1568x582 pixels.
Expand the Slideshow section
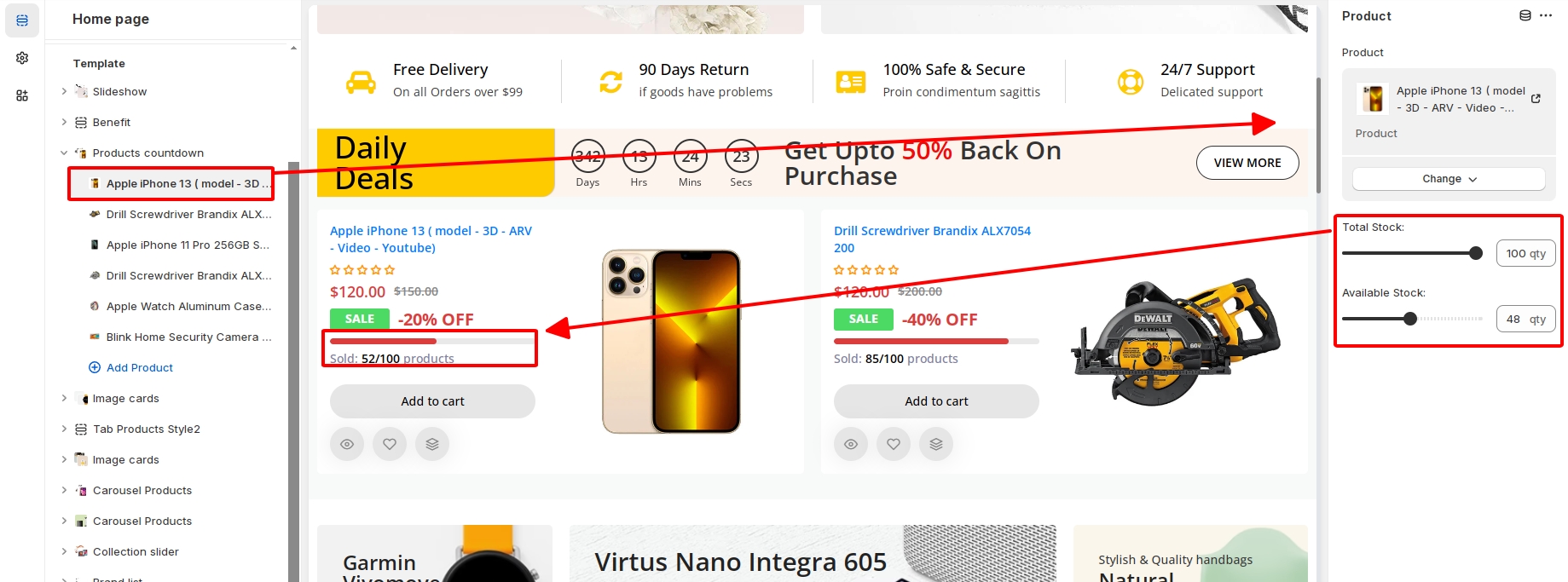point(64,91)
